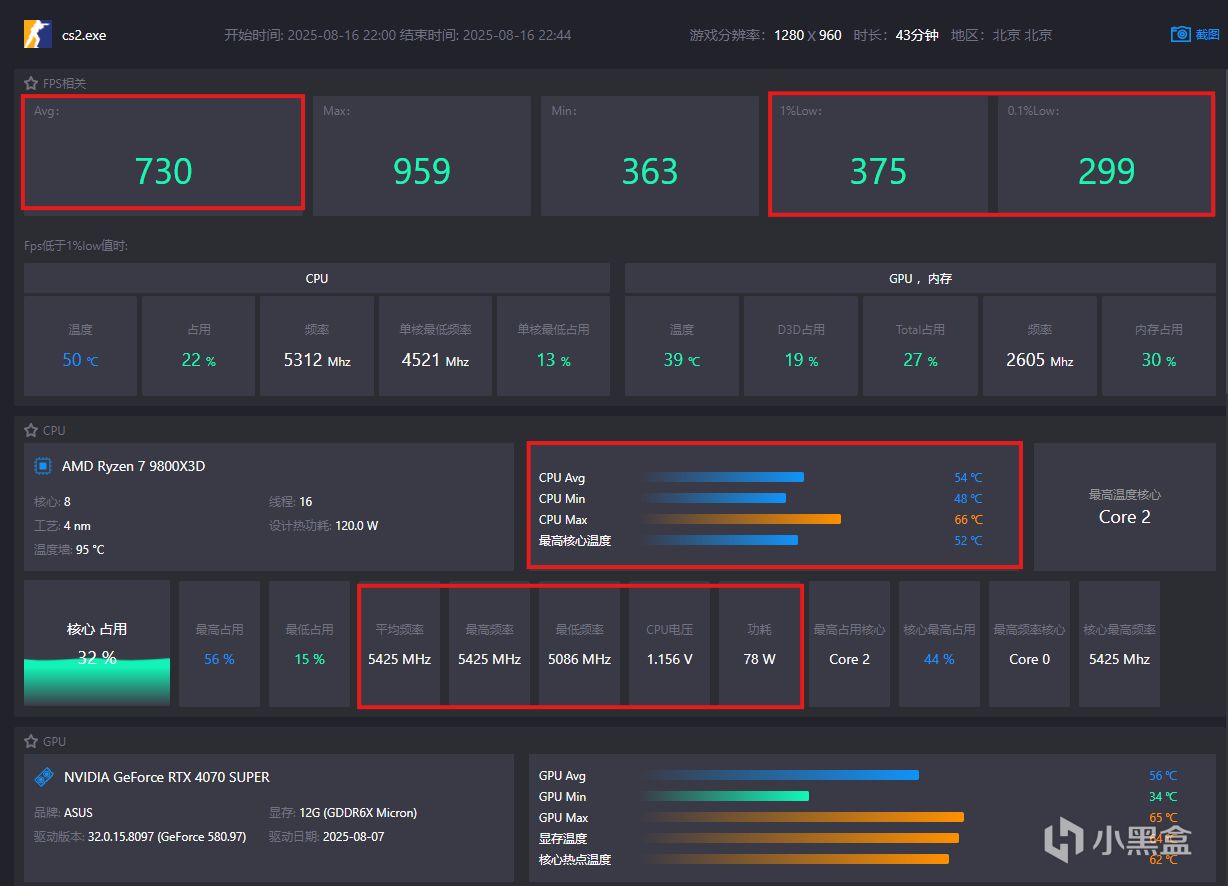Open the GPU, 内存 header tab
The image size is (1228, 886).
click(x=920, y=278)
